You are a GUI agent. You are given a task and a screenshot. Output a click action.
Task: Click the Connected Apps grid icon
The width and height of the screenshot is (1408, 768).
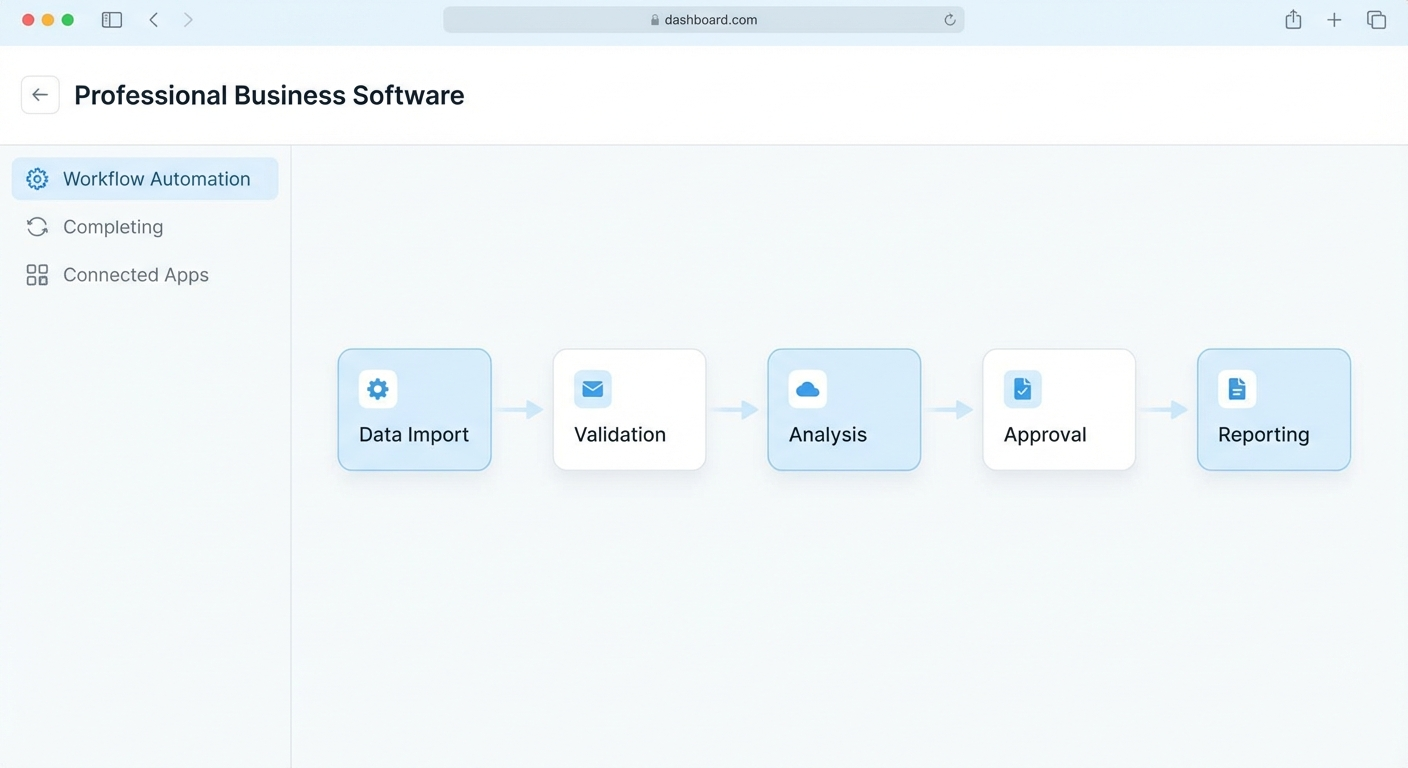click(37, 274)
